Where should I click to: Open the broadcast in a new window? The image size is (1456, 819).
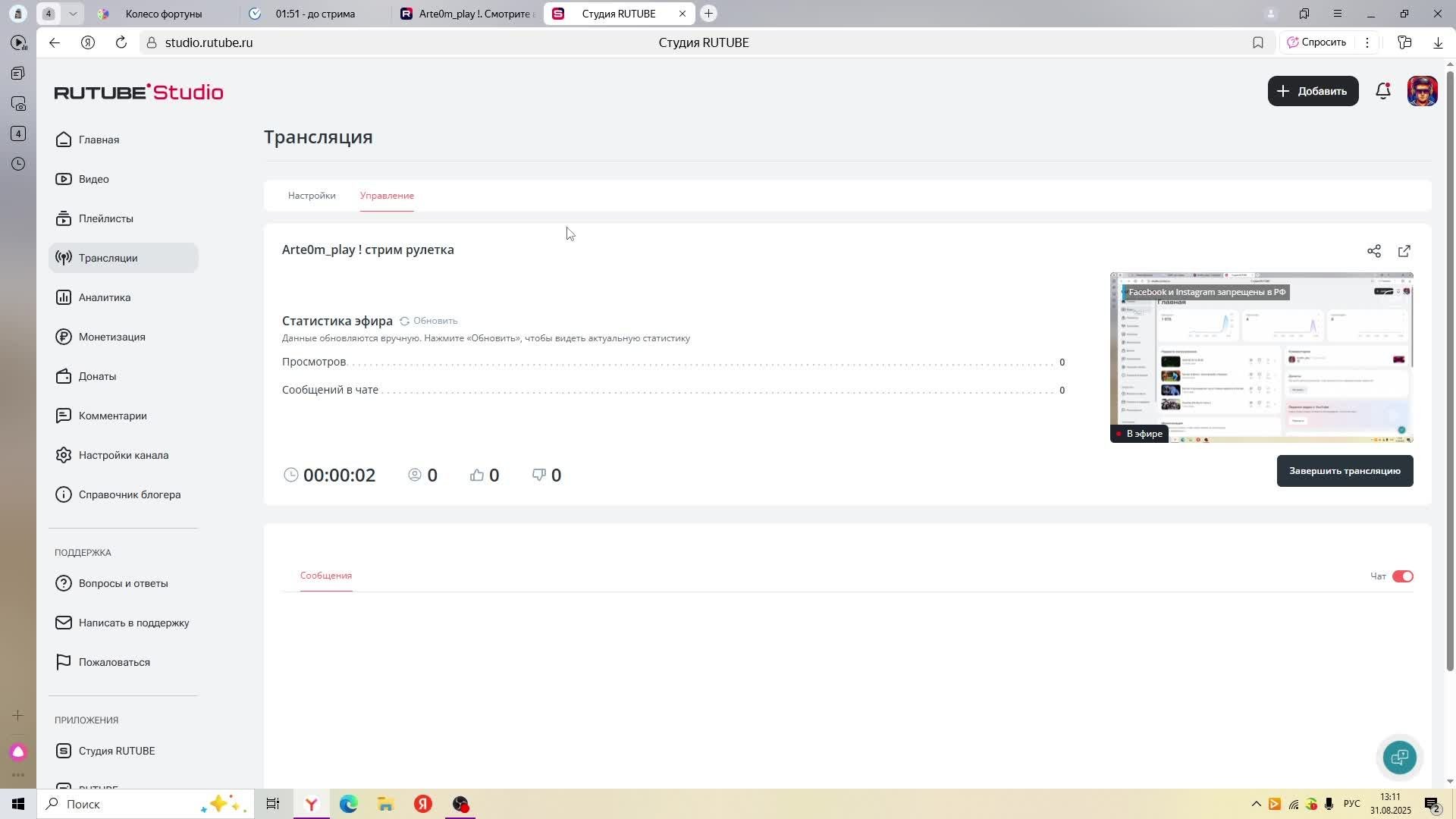coord(1404,251)
